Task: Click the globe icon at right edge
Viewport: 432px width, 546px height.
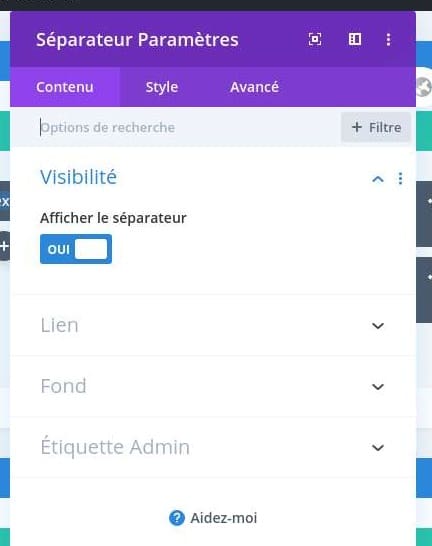Action: pyautogui.click(x=424, y=87)
